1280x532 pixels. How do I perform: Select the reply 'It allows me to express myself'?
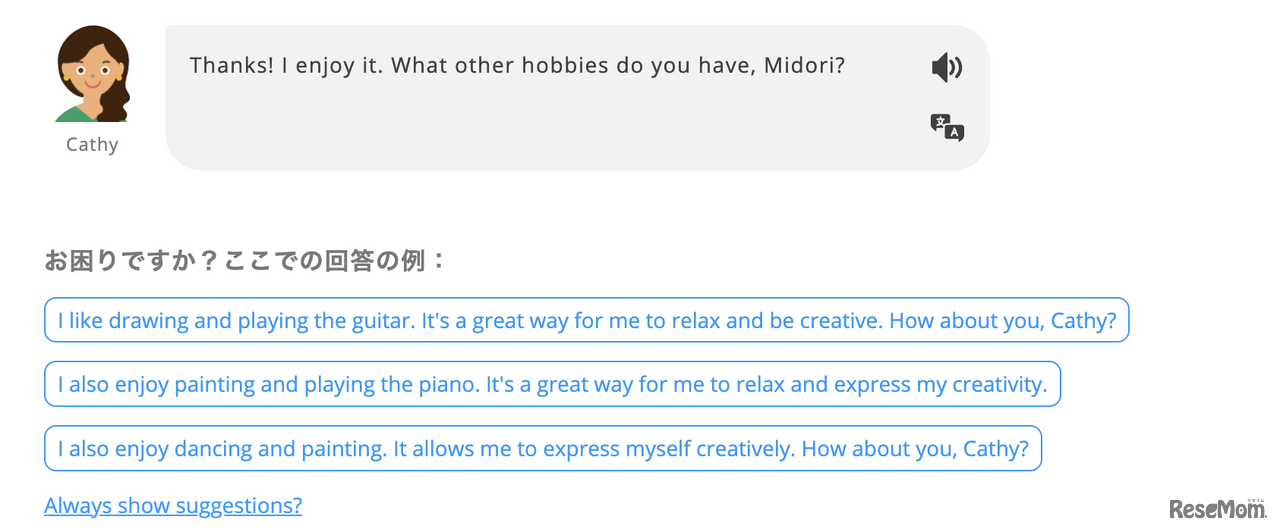click(x=542, y=449)
